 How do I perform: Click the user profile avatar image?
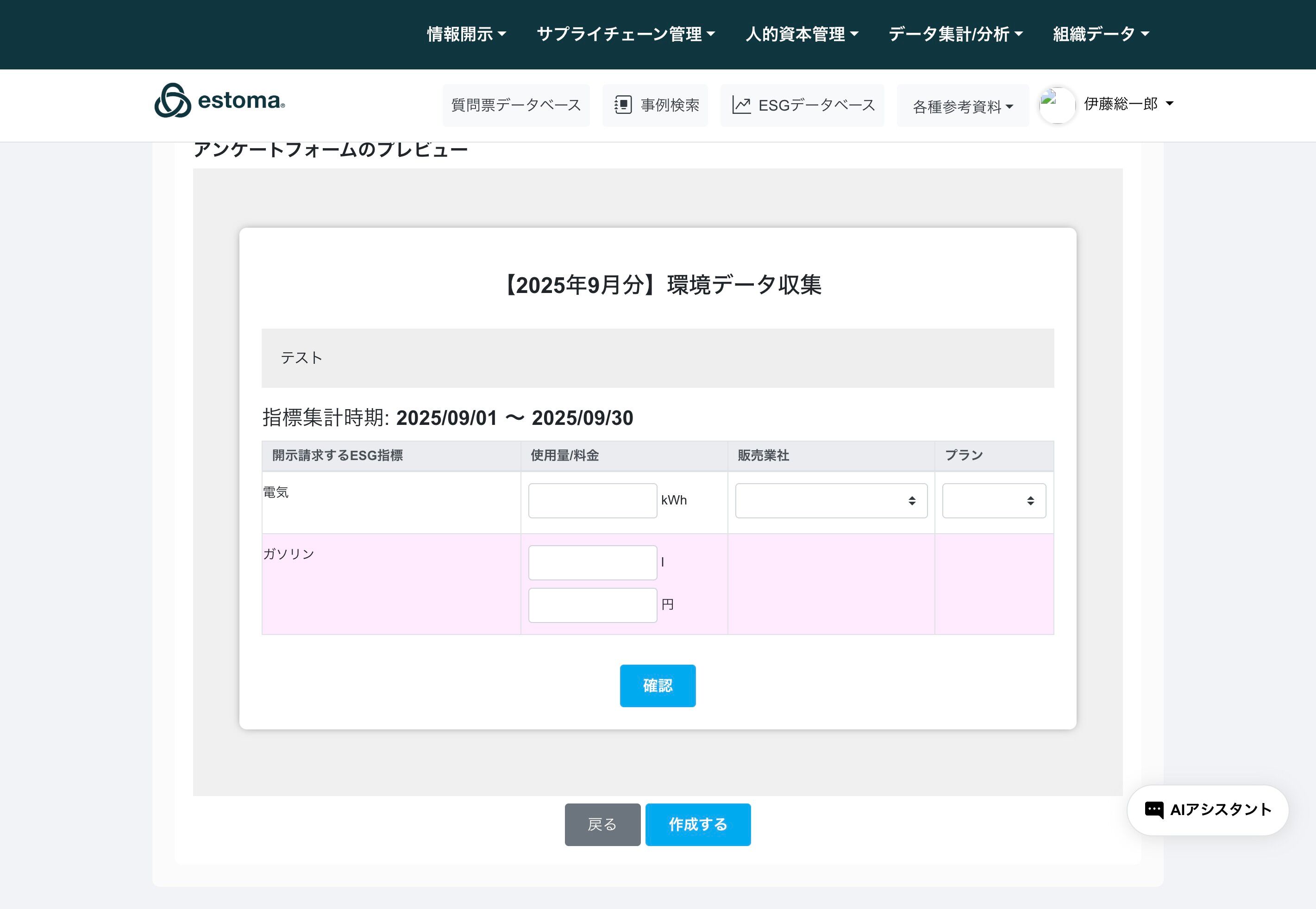coord(1057,105)
